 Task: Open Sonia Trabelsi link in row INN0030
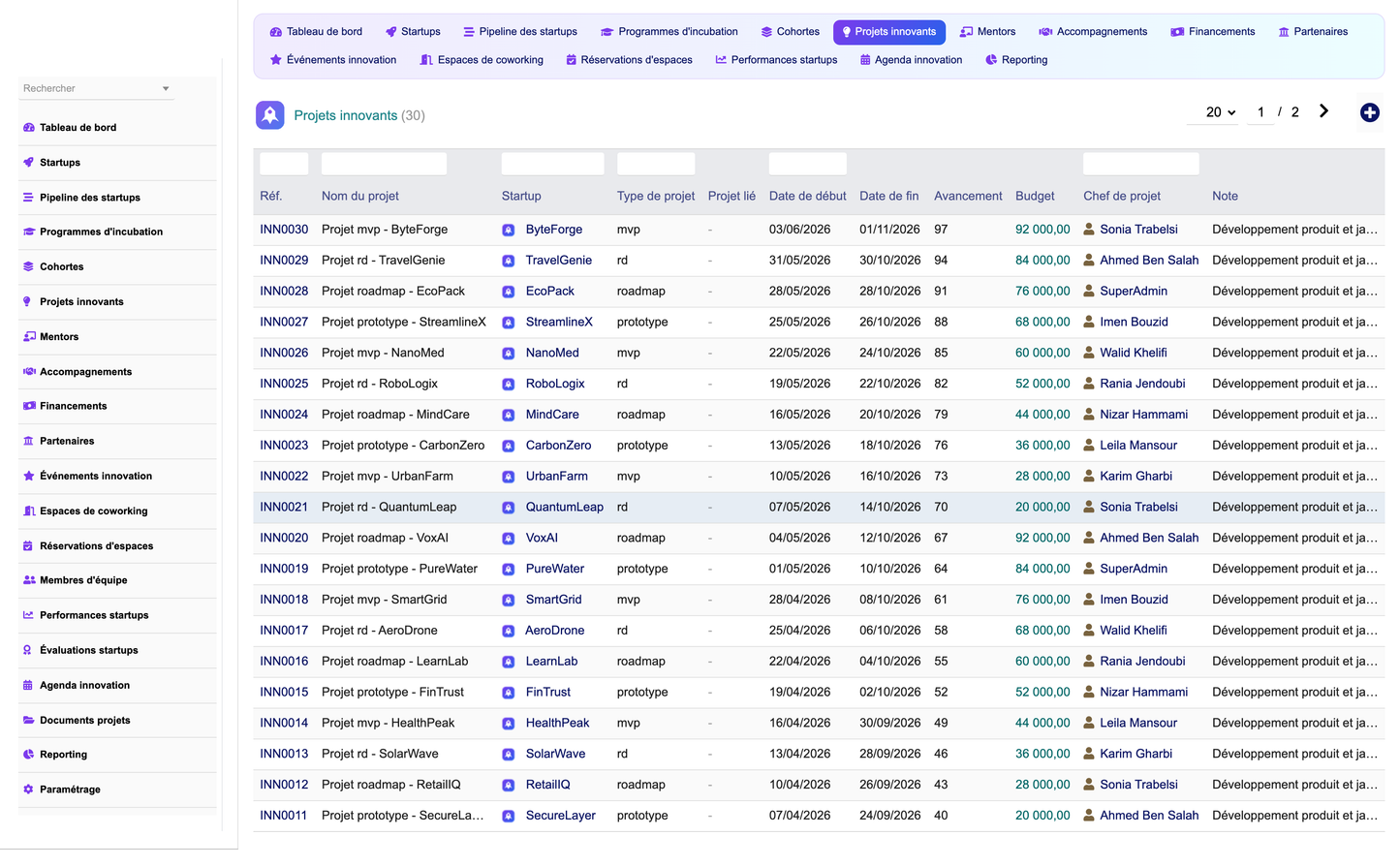coord(1138,230)
